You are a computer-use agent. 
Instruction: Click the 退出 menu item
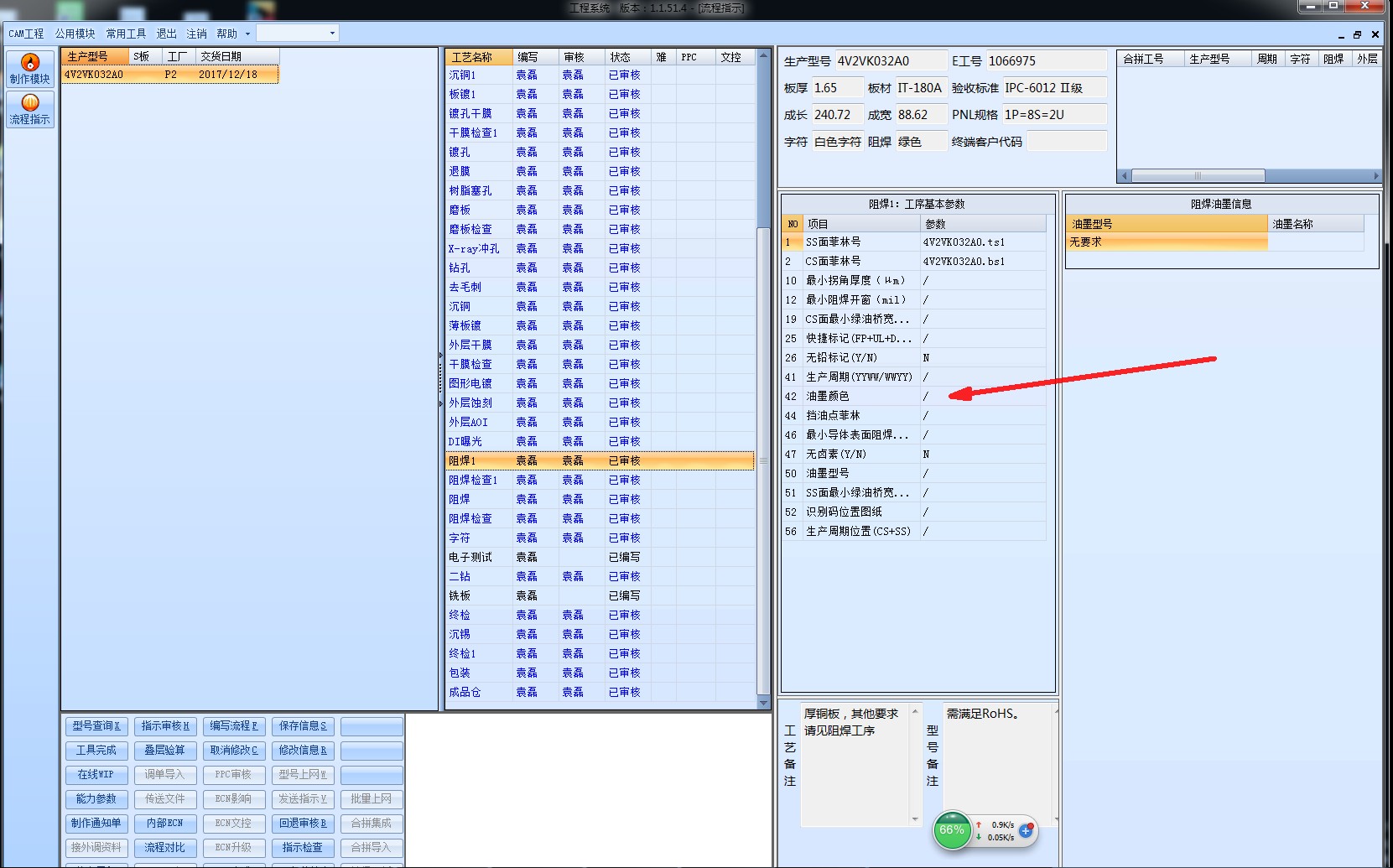167,34
